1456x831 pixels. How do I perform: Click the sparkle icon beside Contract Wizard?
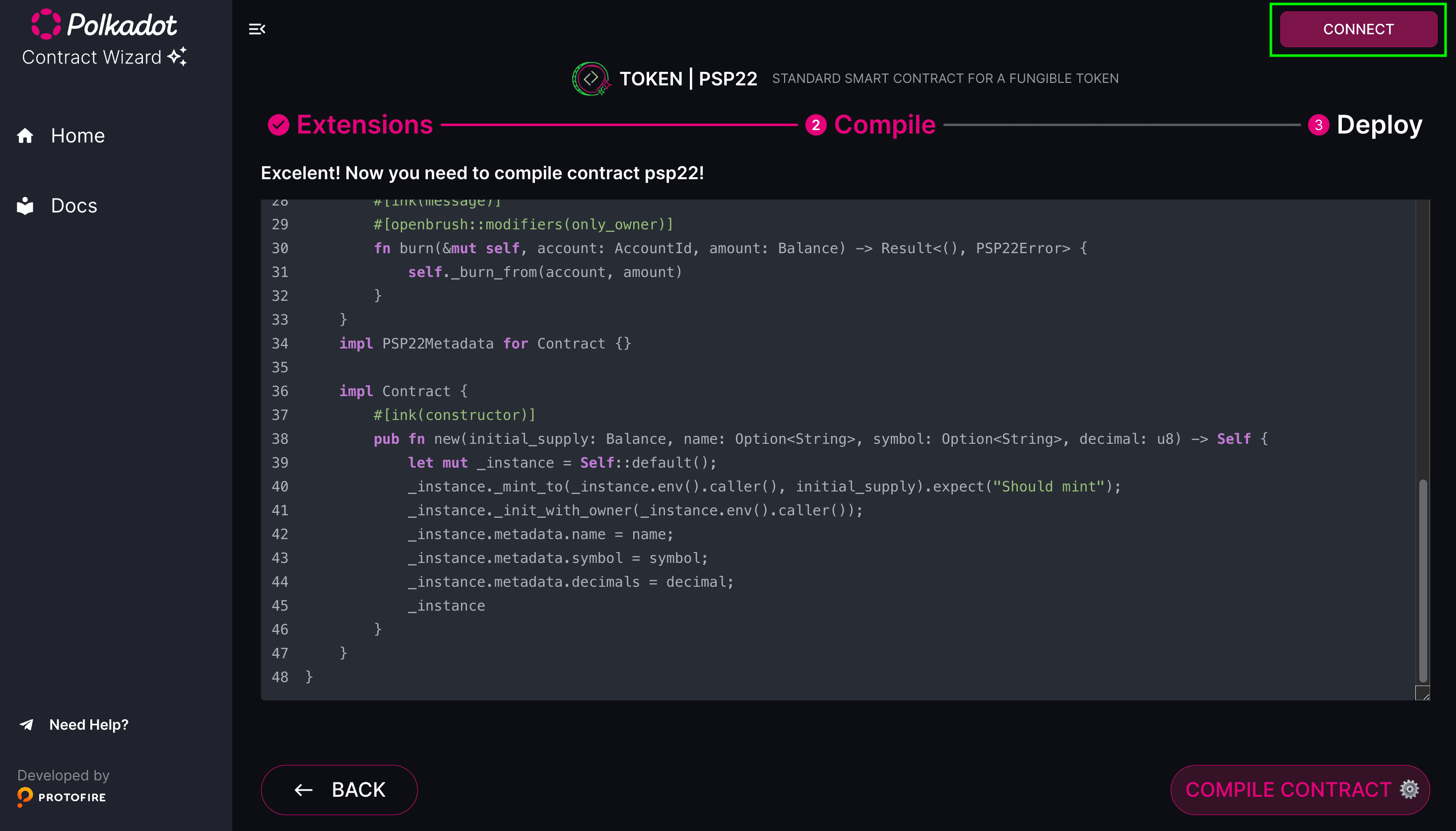coord(178,57)
